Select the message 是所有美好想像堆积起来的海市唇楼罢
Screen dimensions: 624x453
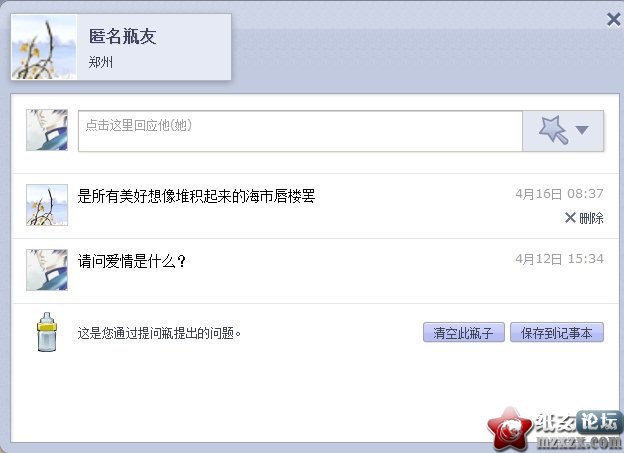[196, 196]
